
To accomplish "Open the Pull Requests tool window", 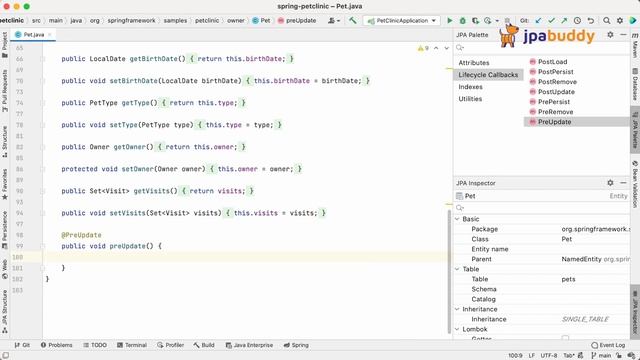I will click(x=4, y=91).
